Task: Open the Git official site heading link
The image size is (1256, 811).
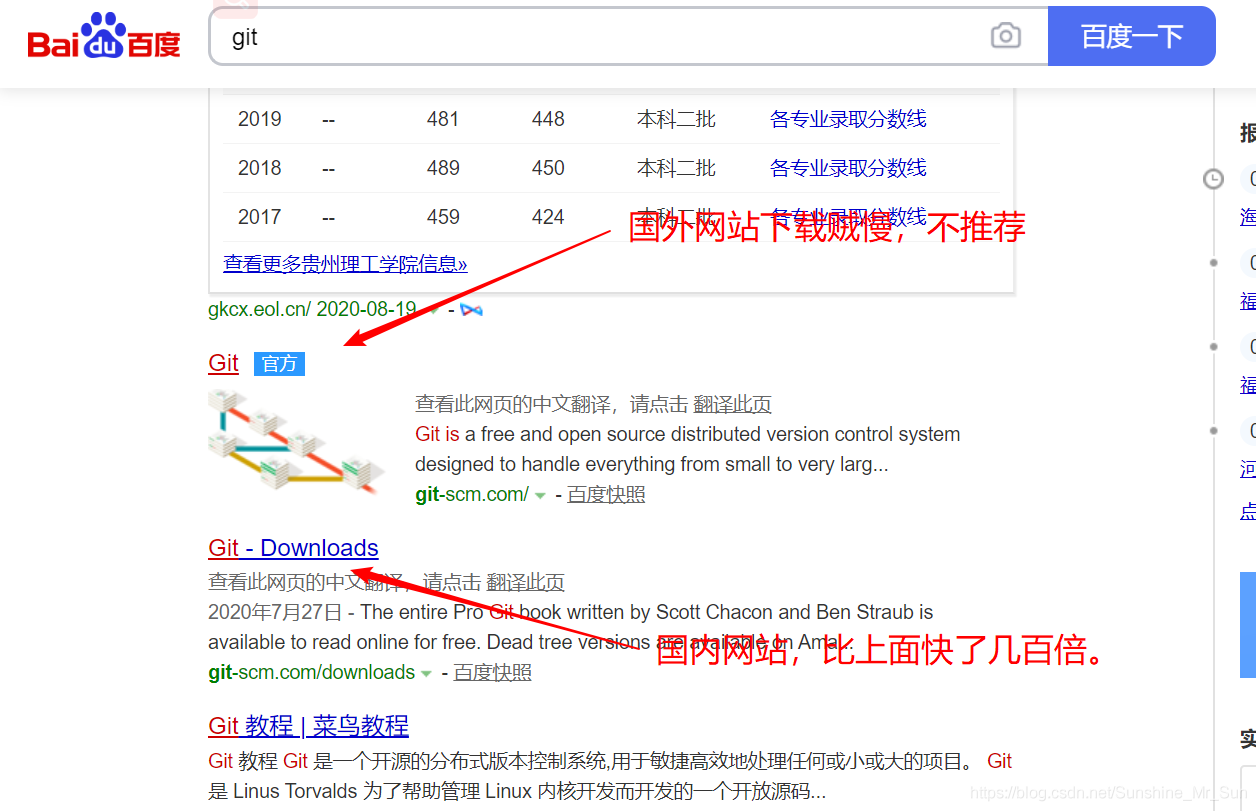Action: coord(223,363)
